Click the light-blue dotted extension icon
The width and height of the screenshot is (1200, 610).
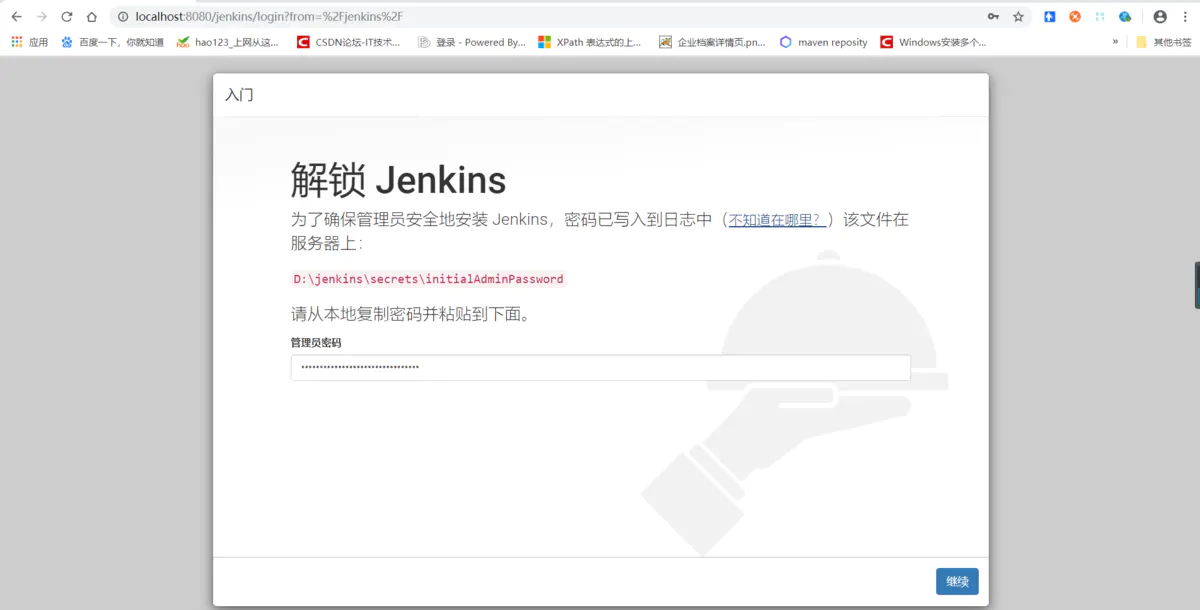pyautogui.click(x=1100, y=17)
